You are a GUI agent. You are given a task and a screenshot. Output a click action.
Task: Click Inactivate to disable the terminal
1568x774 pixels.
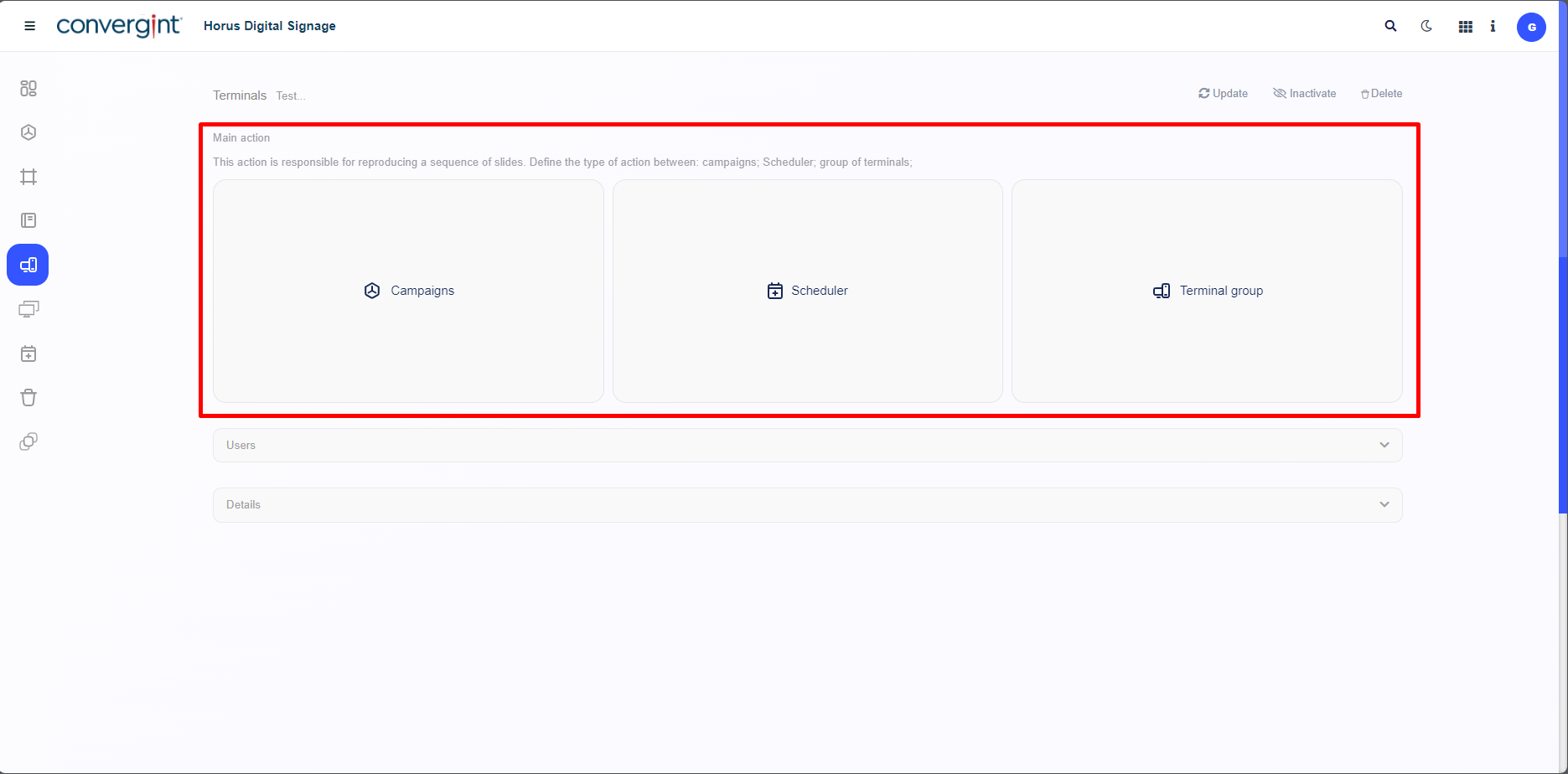(1304, 94)
